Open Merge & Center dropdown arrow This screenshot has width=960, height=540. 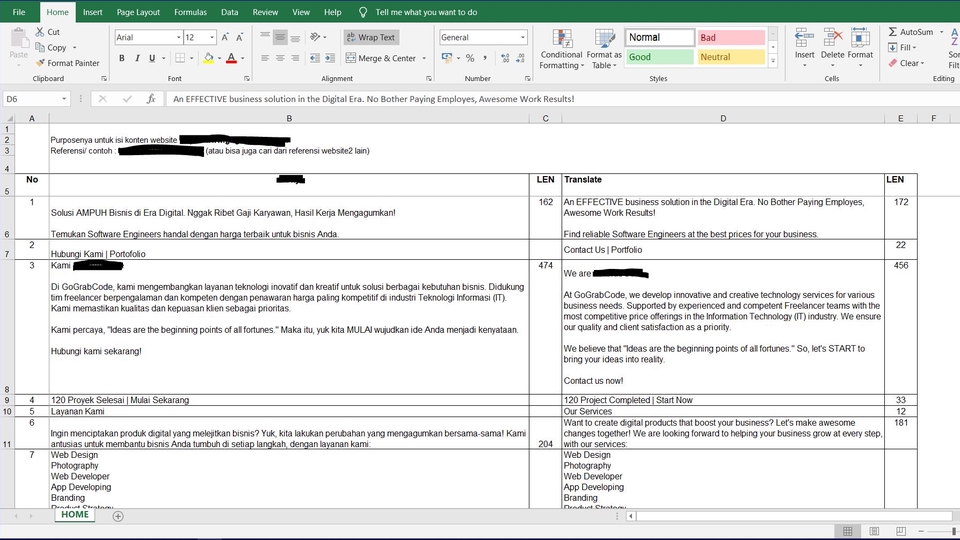[x=424, y=58]
